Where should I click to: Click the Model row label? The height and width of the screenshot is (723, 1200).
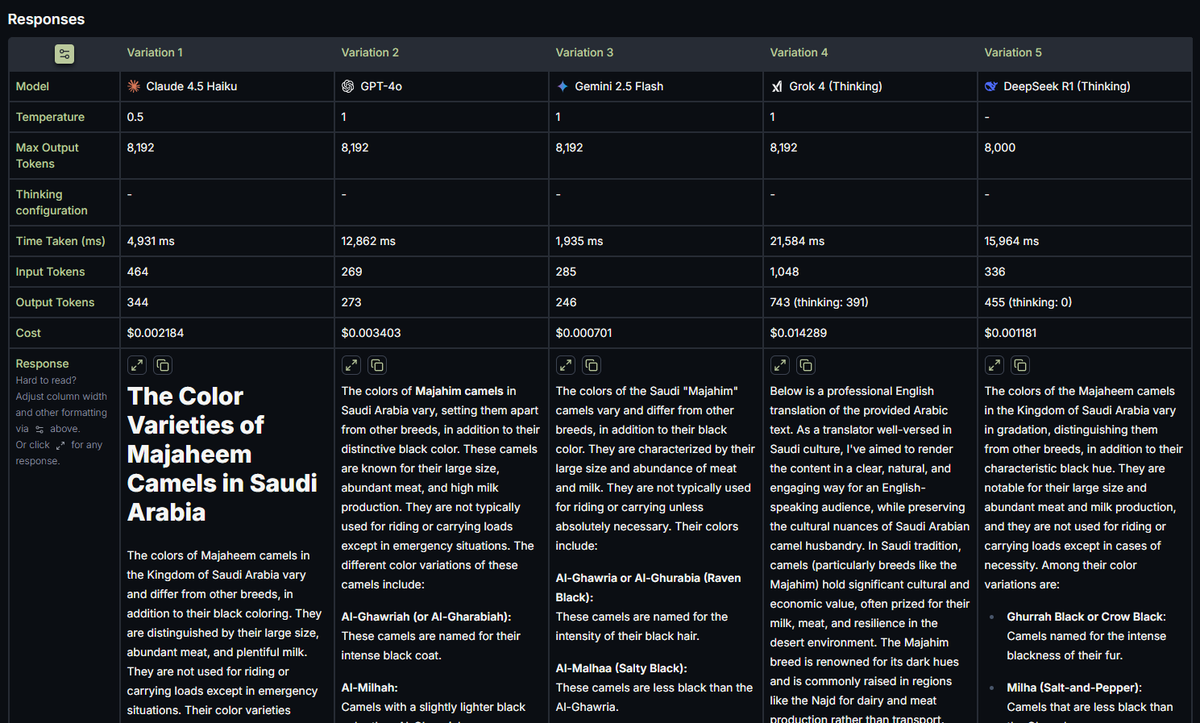click(32, 87)
